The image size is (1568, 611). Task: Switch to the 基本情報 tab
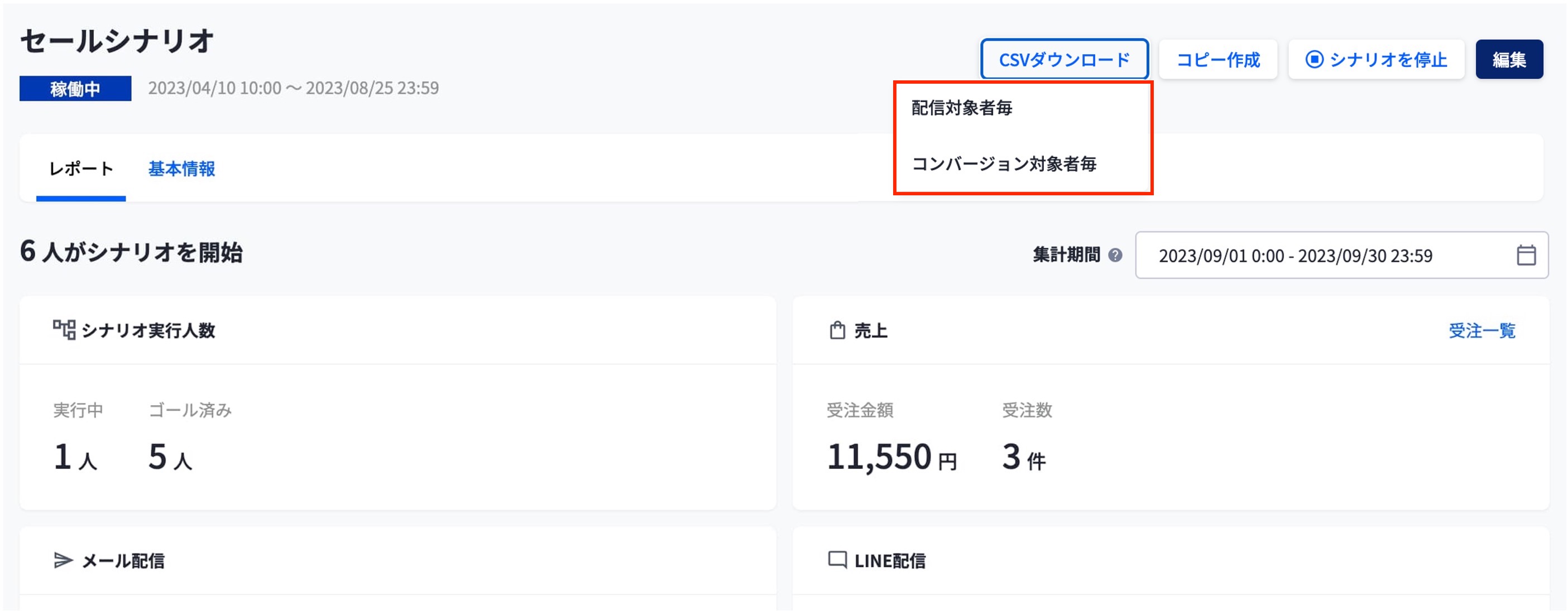point(181,169)
